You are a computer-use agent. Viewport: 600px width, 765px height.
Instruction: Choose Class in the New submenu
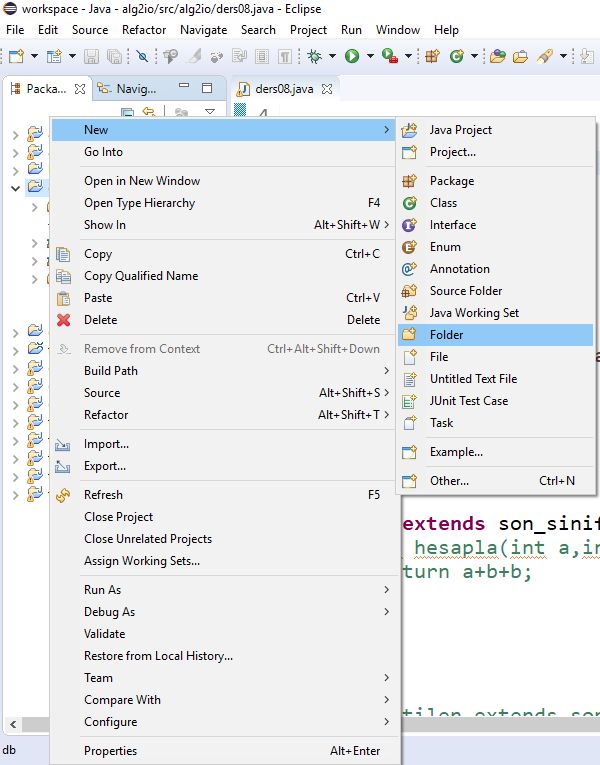[x=495, y=203]
